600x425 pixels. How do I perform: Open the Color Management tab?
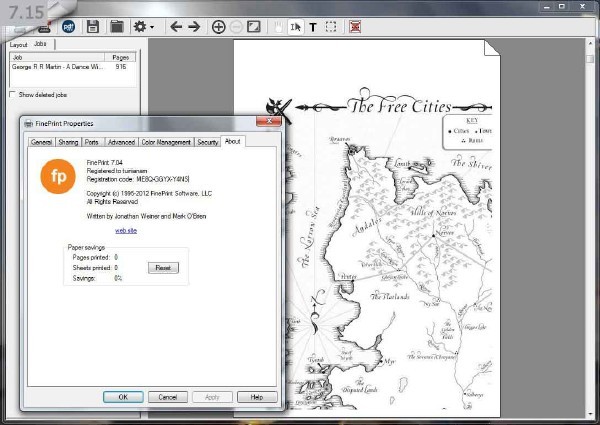tap(166, 142)
